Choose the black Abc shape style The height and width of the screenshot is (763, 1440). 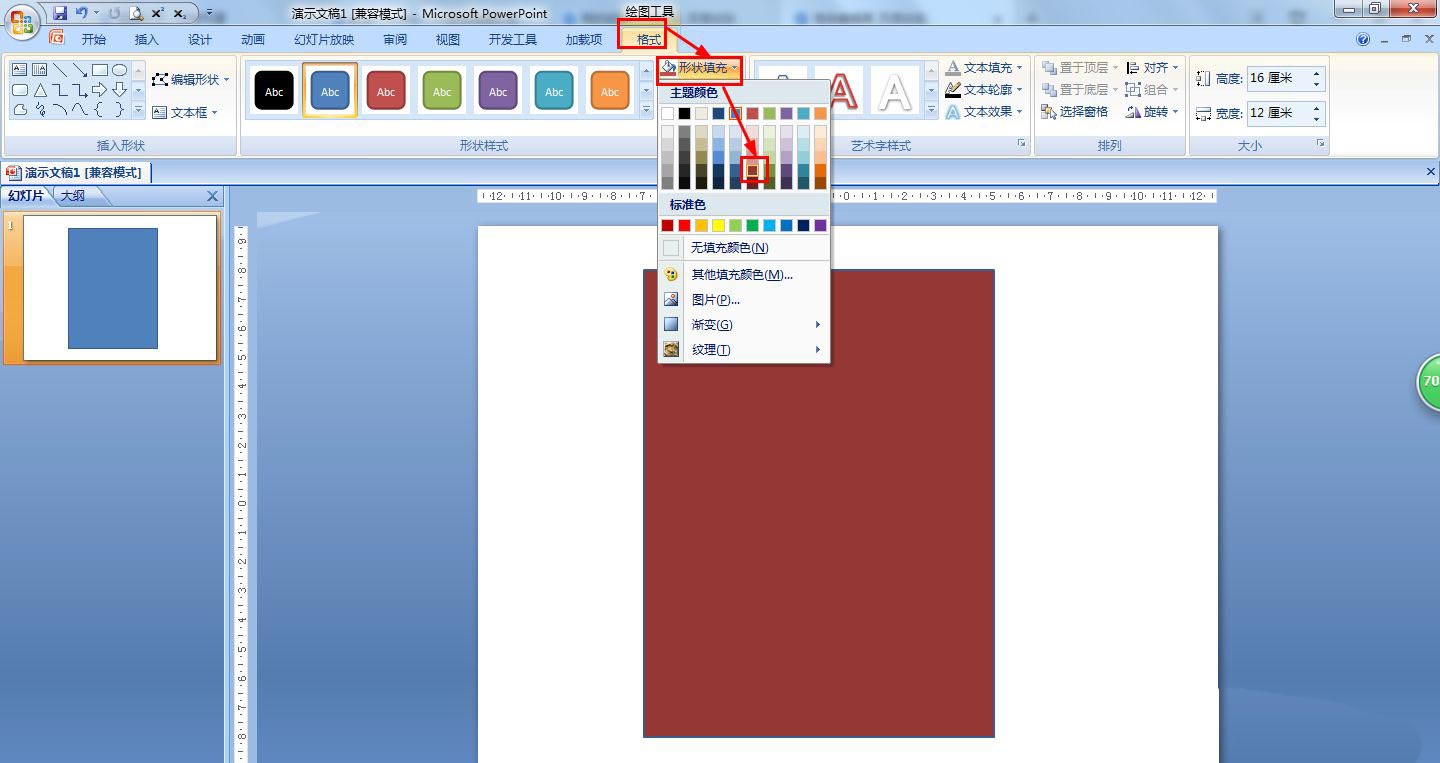coord(274,91)
